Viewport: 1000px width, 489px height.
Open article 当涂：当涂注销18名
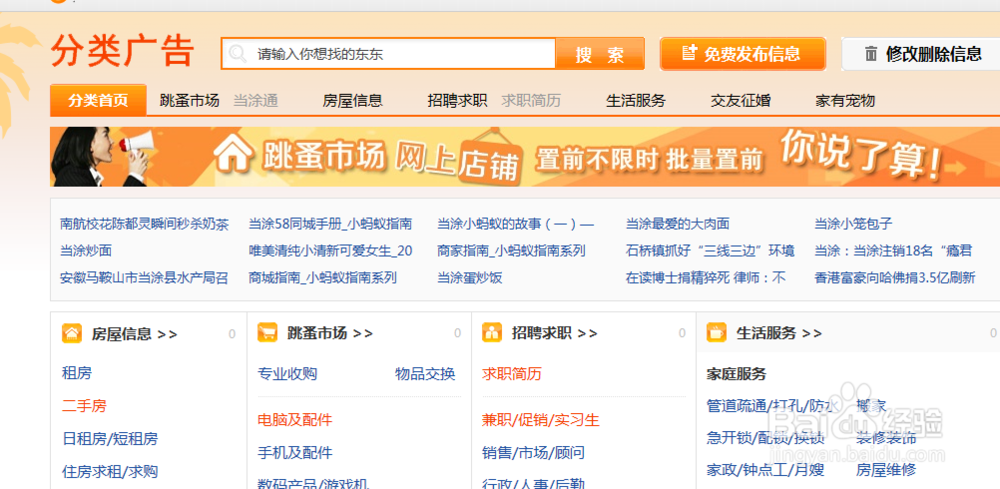pyautogui.click(x=893, y=251)
